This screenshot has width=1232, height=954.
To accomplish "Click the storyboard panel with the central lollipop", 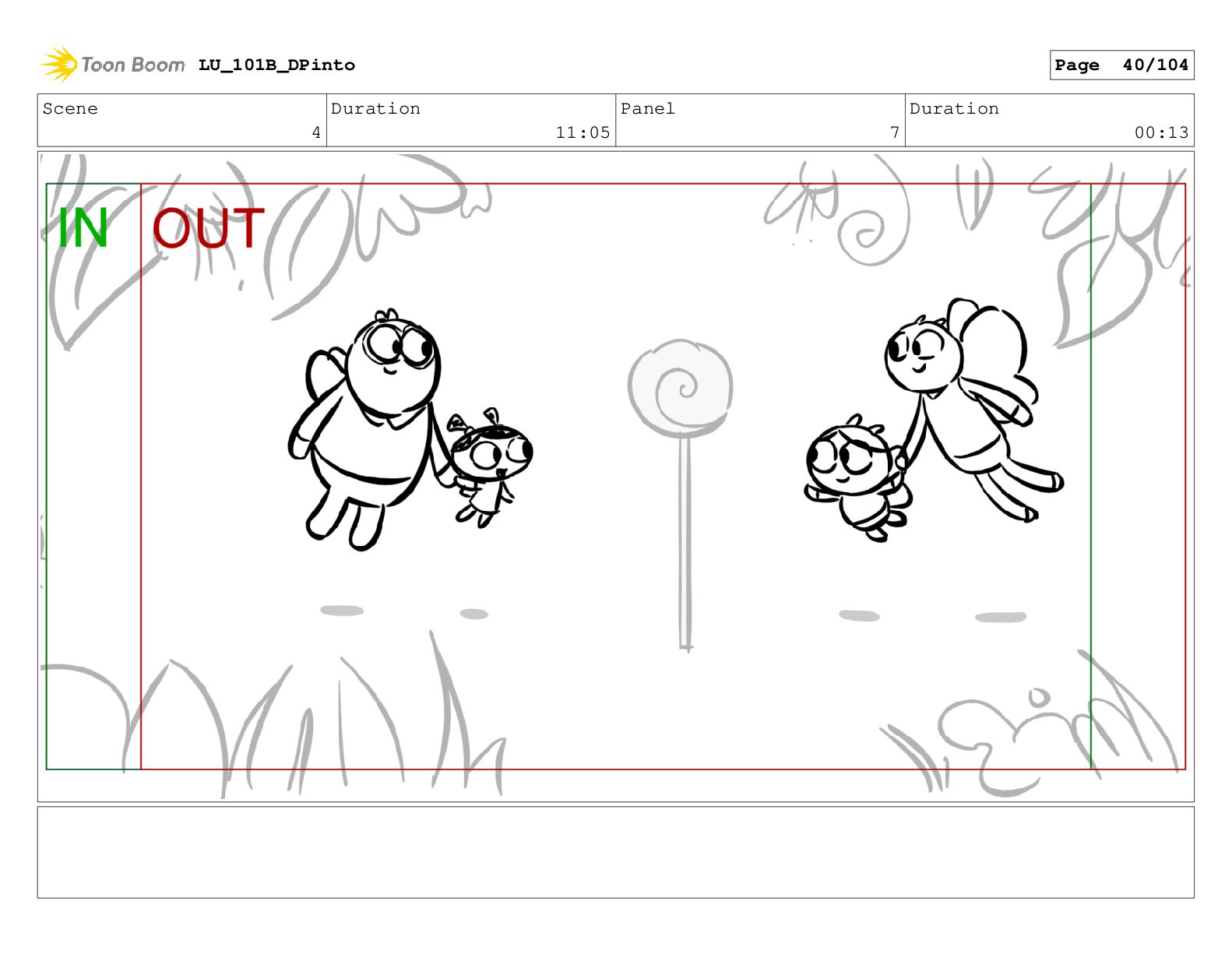I will tap(615, 477).
